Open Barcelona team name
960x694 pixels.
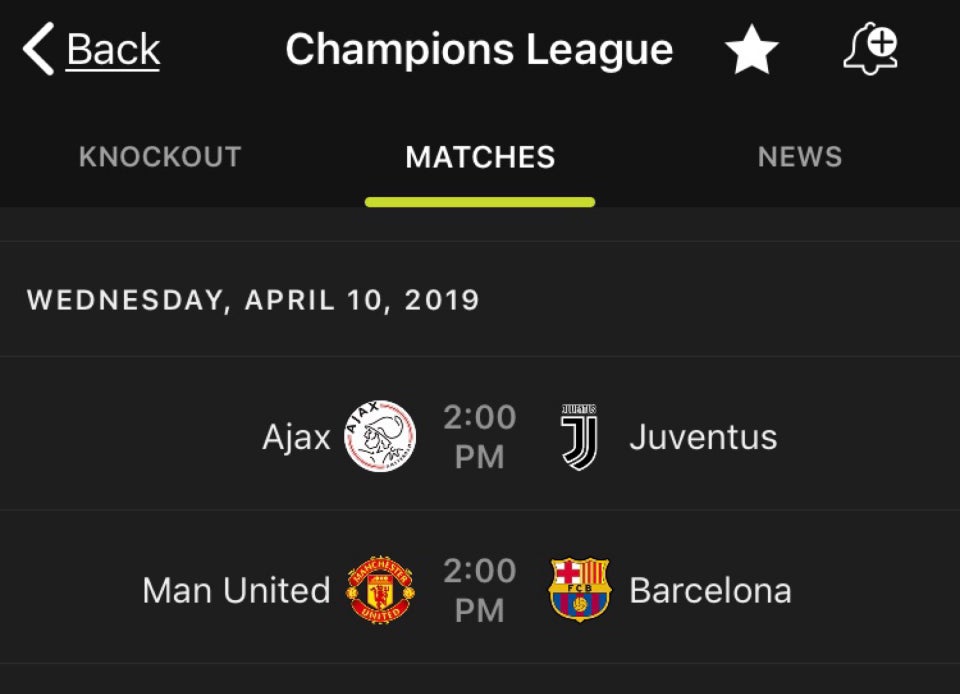710,591
